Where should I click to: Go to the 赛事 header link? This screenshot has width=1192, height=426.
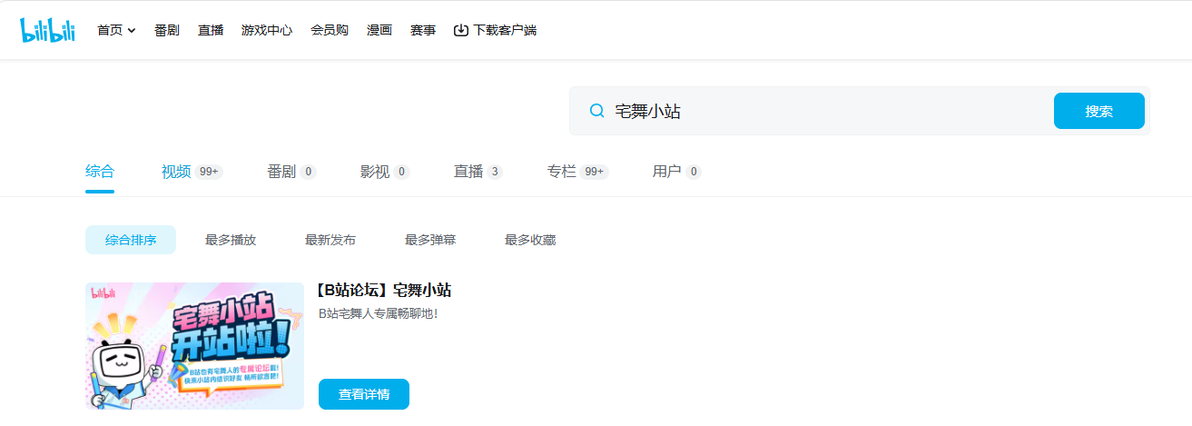click(x=423, y=30)
